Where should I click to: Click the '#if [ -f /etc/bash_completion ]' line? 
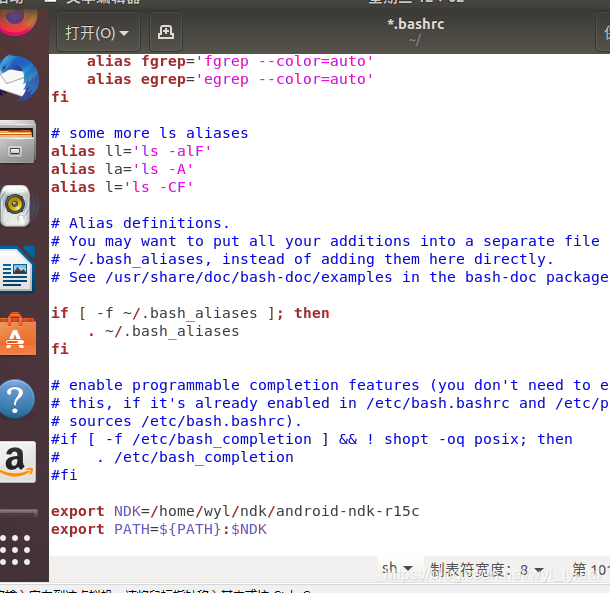pyautogui.click(x=312, y=439)
